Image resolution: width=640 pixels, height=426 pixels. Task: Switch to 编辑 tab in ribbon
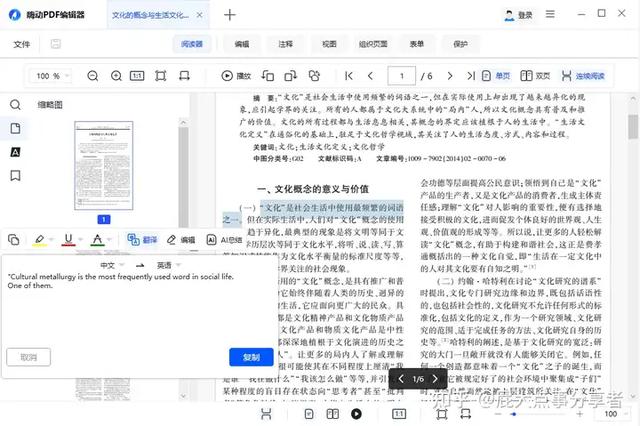[242, 44]
